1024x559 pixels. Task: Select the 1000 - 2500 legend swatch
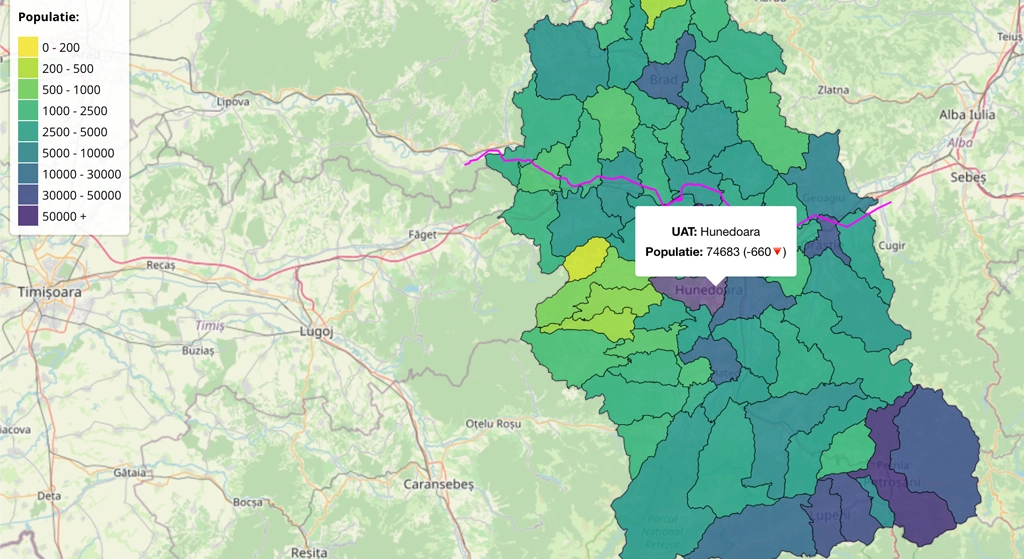tap(28, 111)
